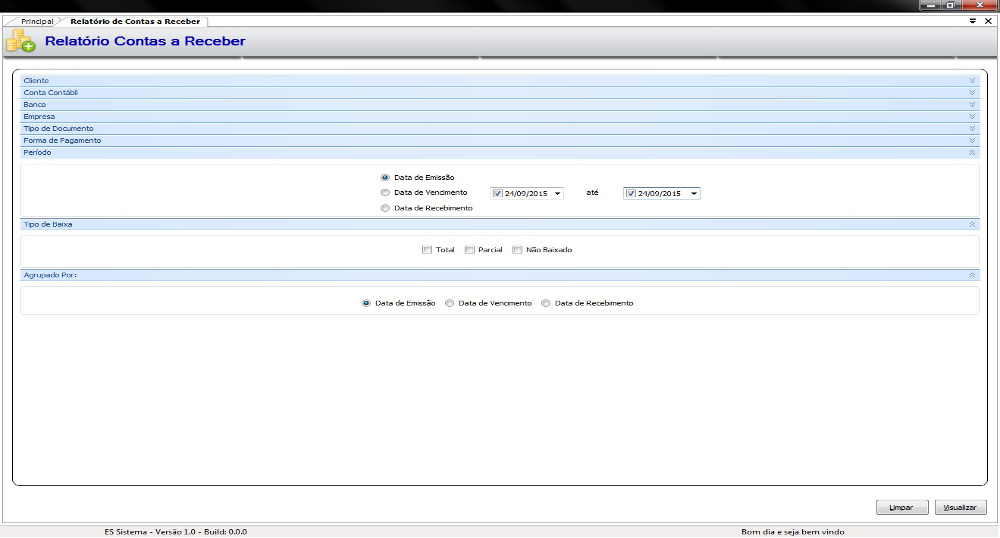The width and height of the screenshot is (1000, 538).
Task: Open the end date calendar dropdown
Action: 693,193
